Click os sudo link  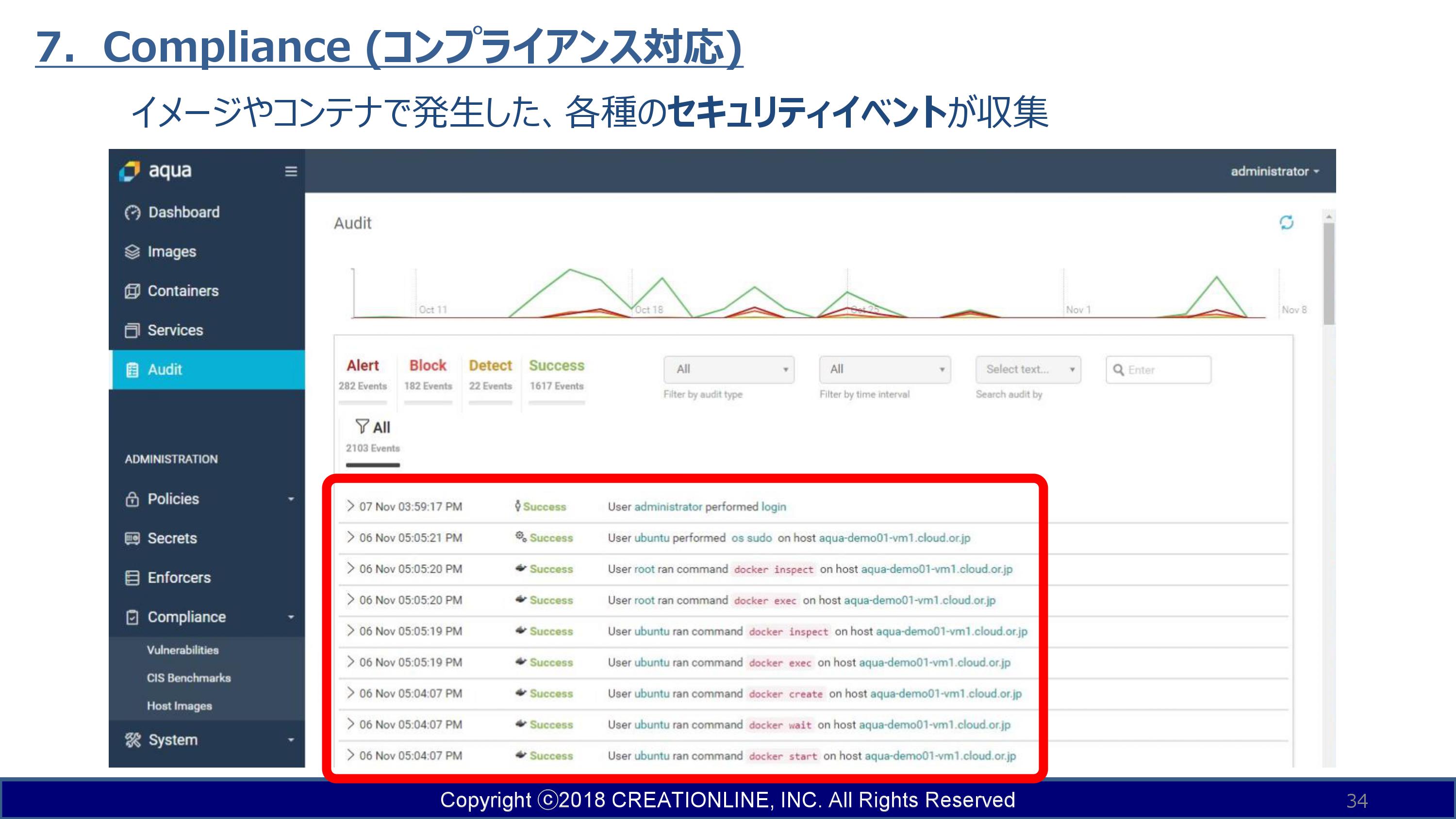click(751, 538)
